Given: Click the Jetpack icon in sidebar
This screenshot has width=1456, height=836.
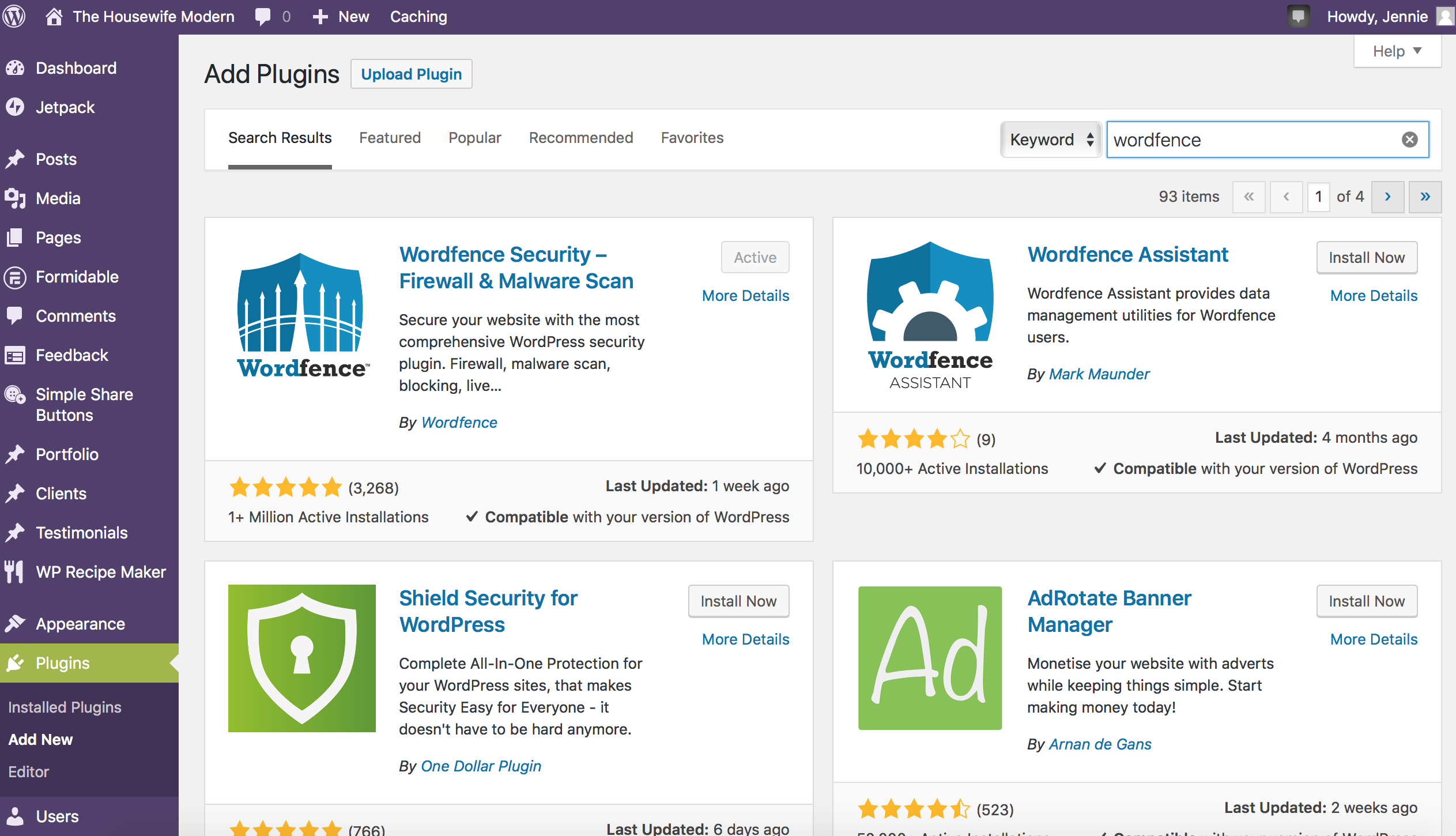Looking at the screenshot, I should click(x=15, y=107).
